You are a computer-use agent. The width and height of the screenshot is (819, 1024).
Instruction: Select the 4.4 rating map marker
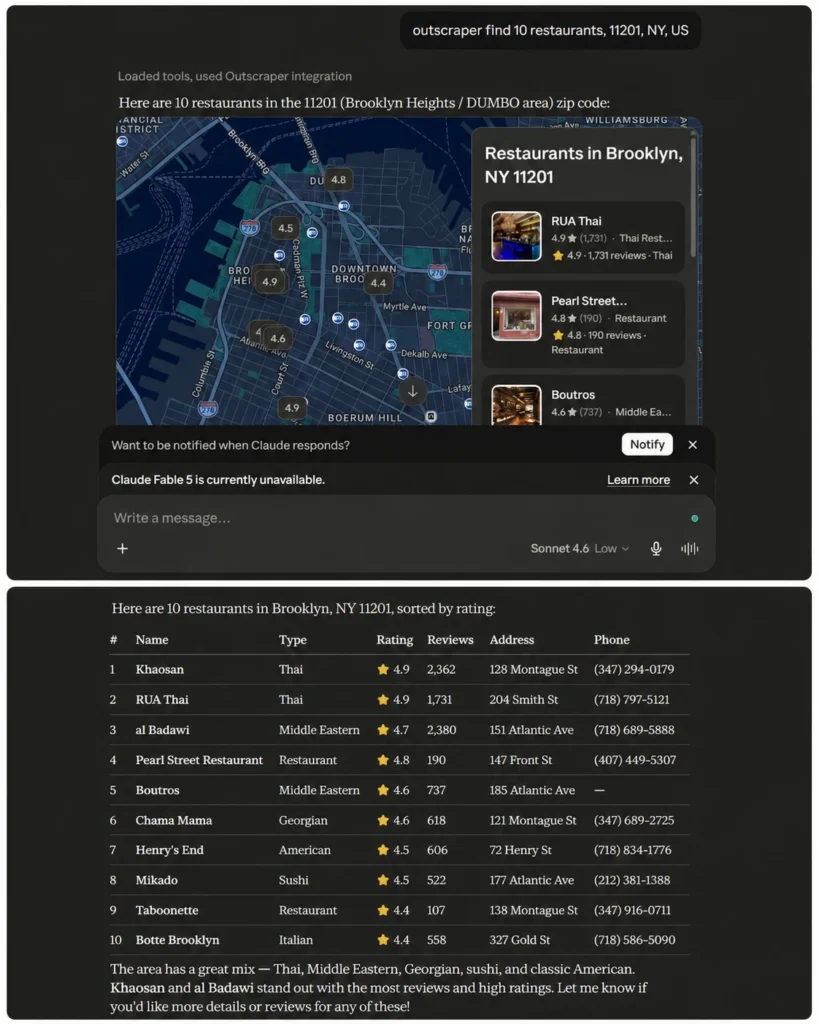[x=378, y=283]
